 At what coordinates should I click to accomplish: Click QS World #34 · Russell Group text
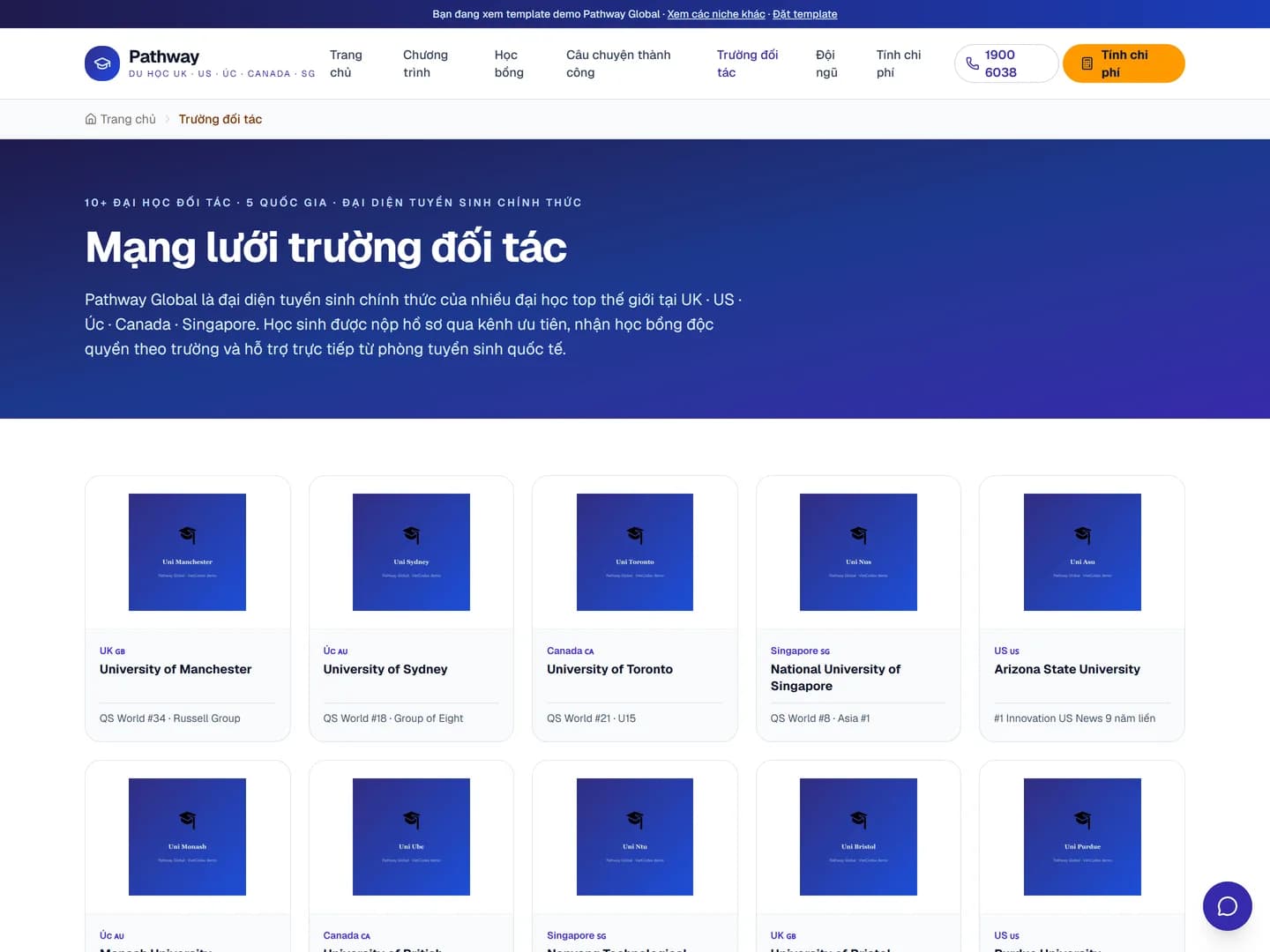point(170,718)
